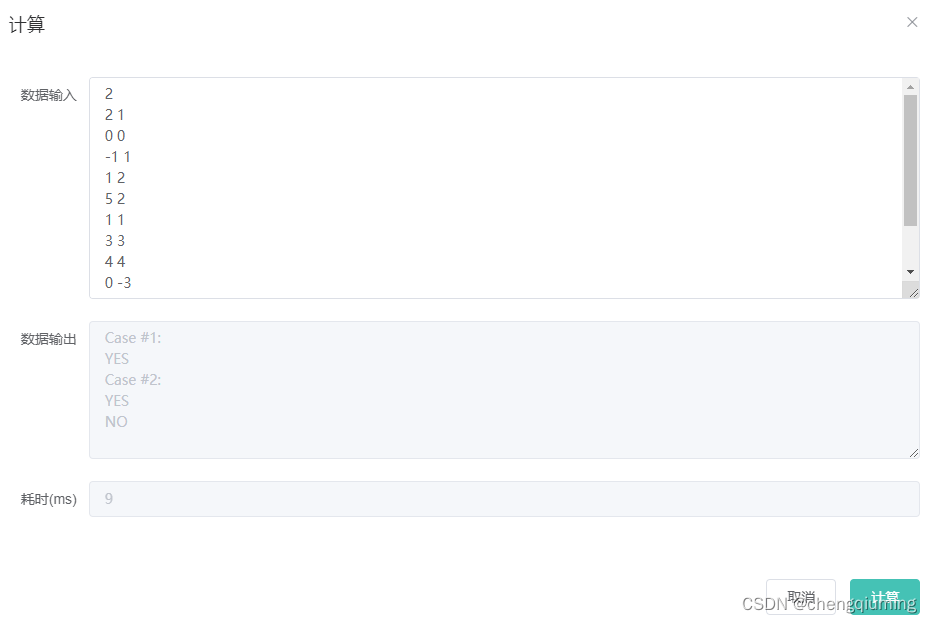Screen dimensions: 932x623
Task: Click the empty scrollbar track below the thumb
Action: 910,246
